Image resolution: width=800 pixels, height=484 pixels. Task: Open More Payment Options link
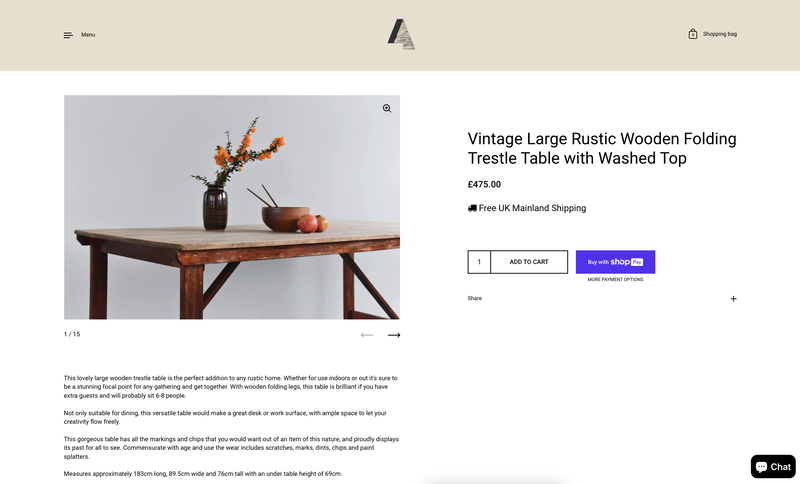pyautogui.click(x=615, y=279)
